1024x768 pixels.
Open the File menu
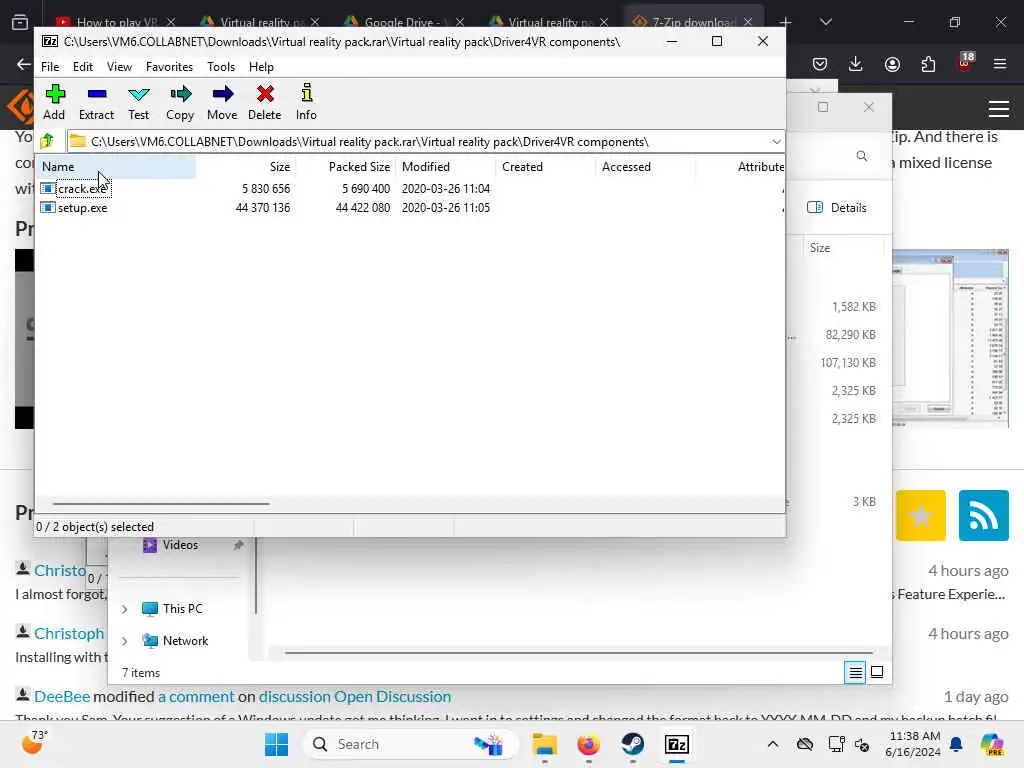coord(50,67)
